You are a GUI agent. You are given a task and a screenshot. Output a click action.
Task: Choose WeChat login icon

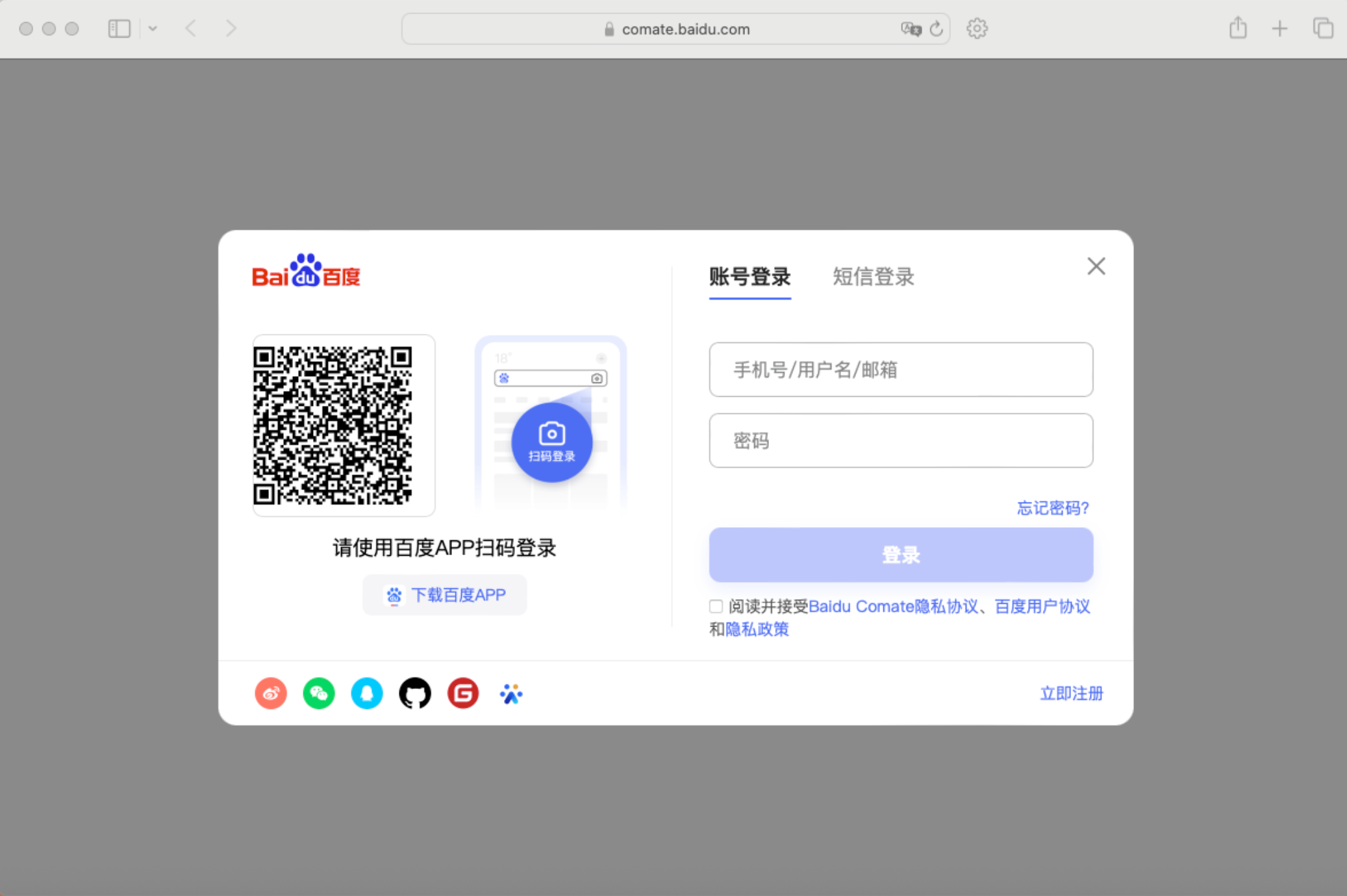coord(319,693)
